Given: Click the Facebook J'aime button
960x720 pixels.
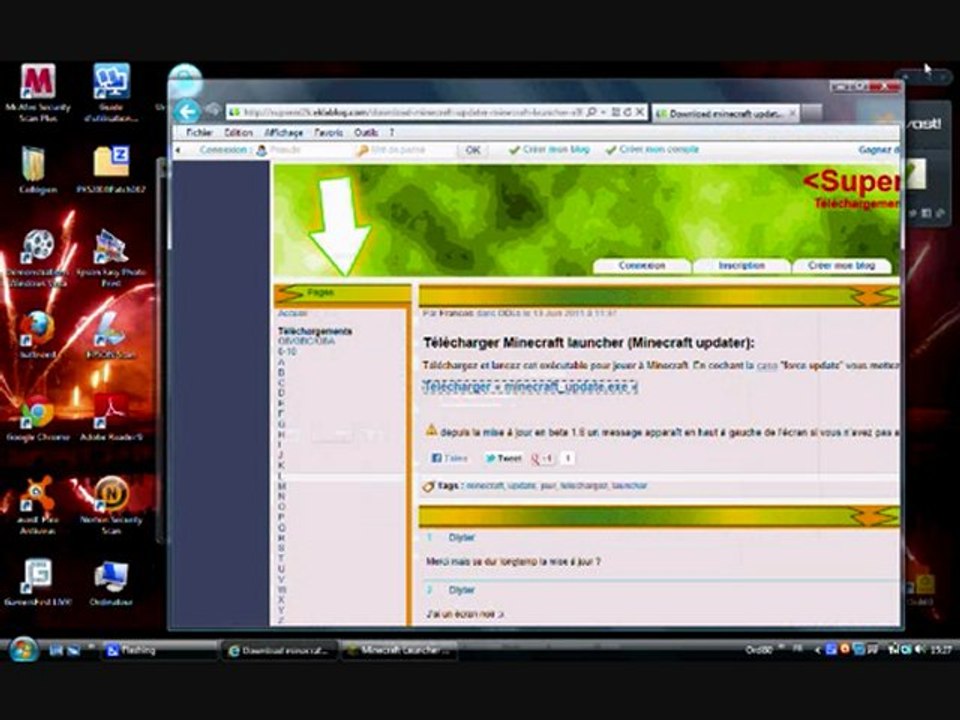Looking at the screenshot, I should pyautogui.click(x=449, y=458).
